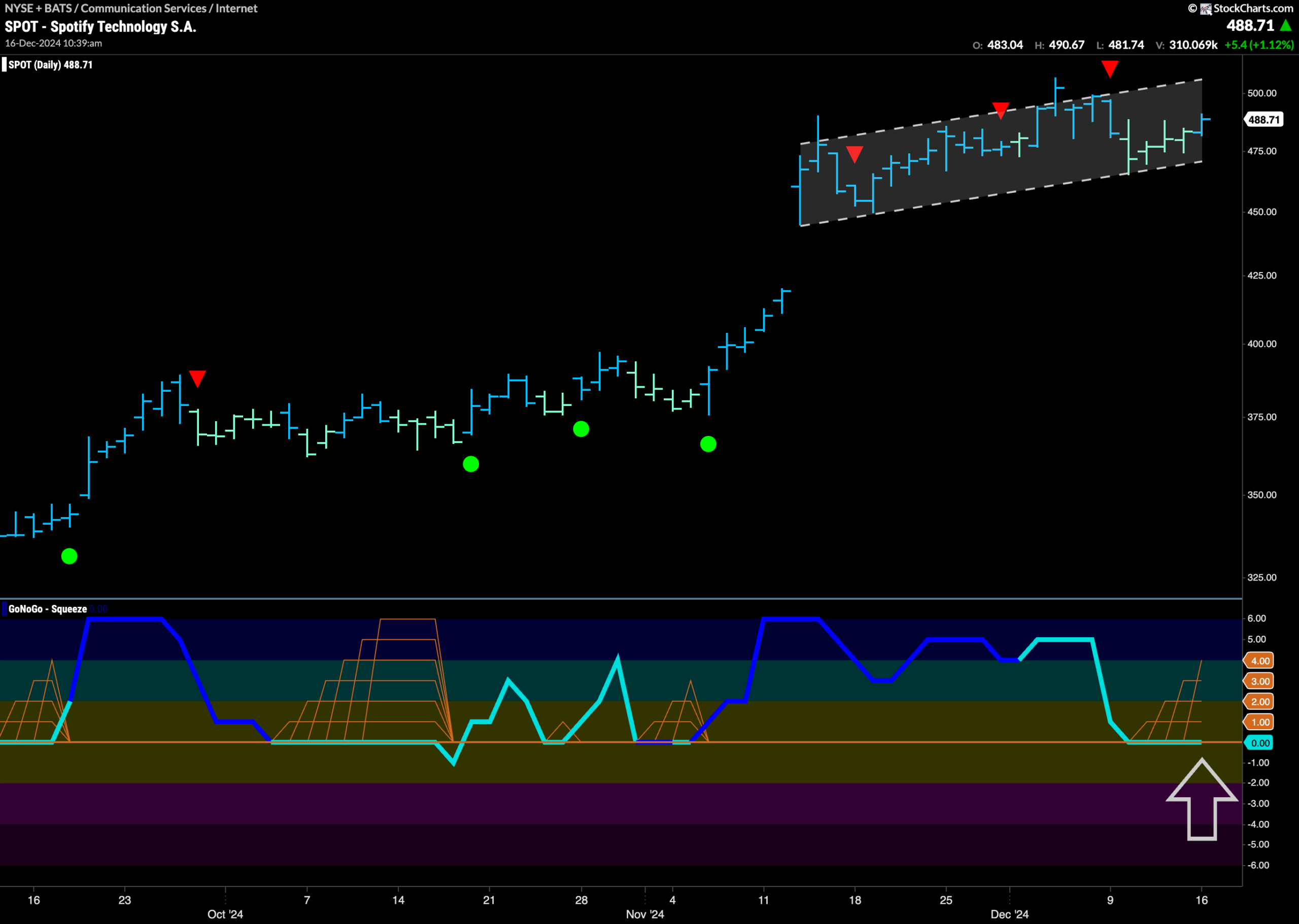This screenshot has width=1299, height=924.
Task: Click the green circle under November 6 bar
Action: [708, 444]
